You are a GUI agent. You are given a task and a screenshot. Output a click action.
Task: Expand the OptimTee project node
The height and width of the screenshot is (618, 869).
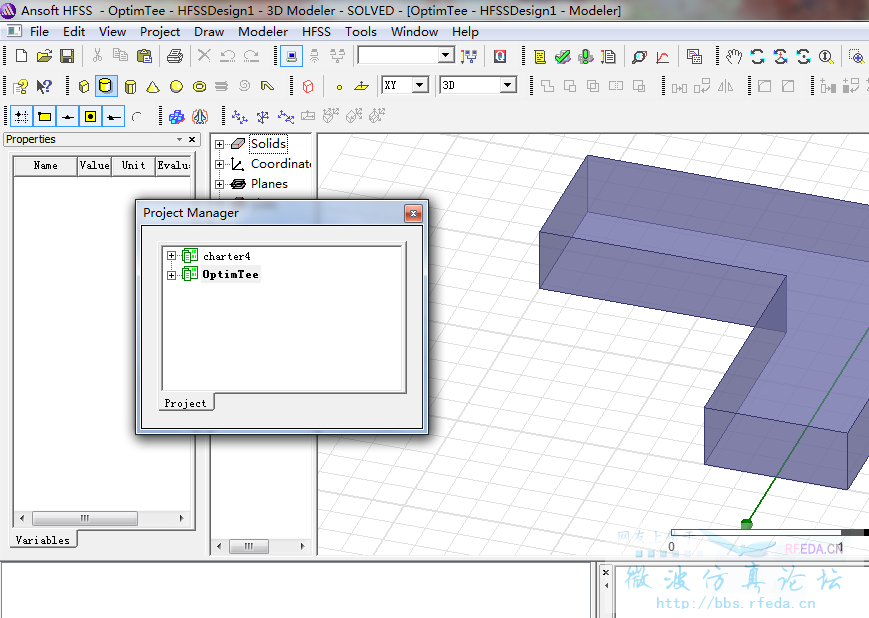pos(171,274)
